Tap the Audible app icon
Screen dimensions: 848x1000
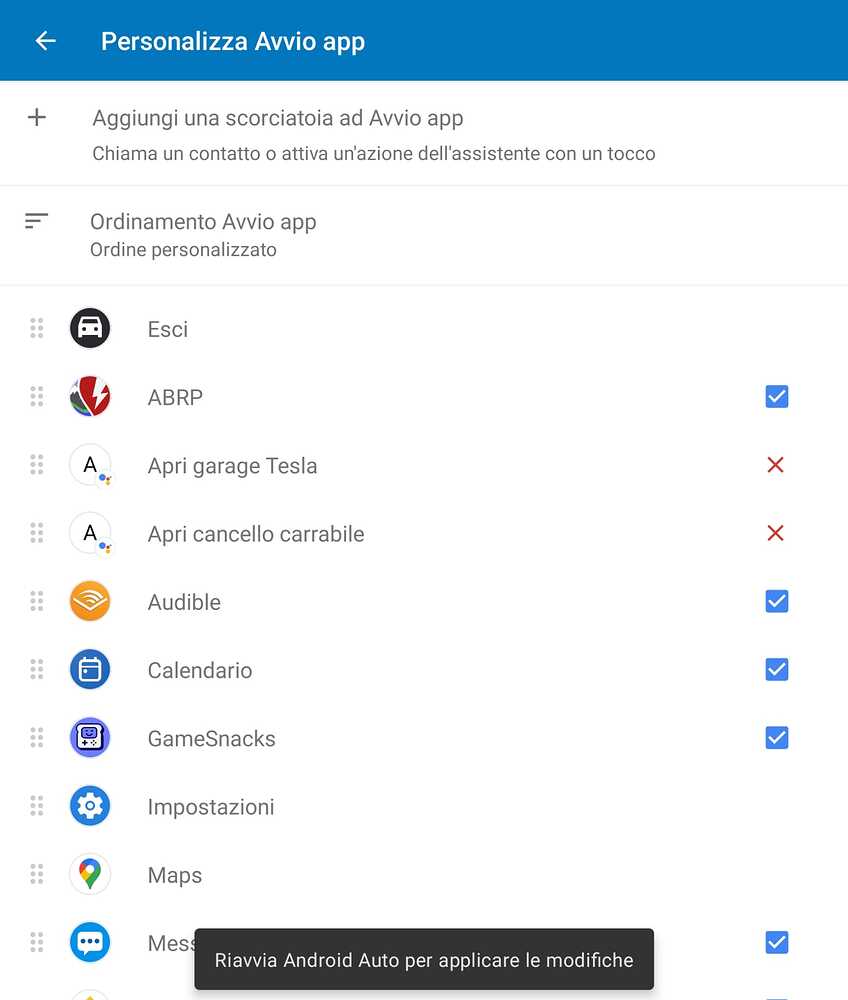(x=90, y=602)
